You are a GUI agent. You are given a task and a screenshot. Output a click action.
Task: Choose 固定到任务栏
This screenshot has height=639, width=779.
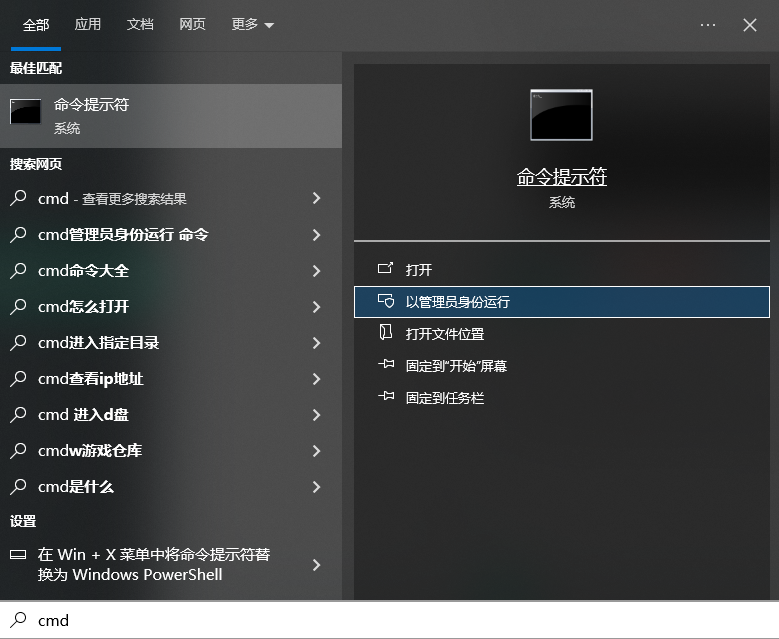point(561,398)
